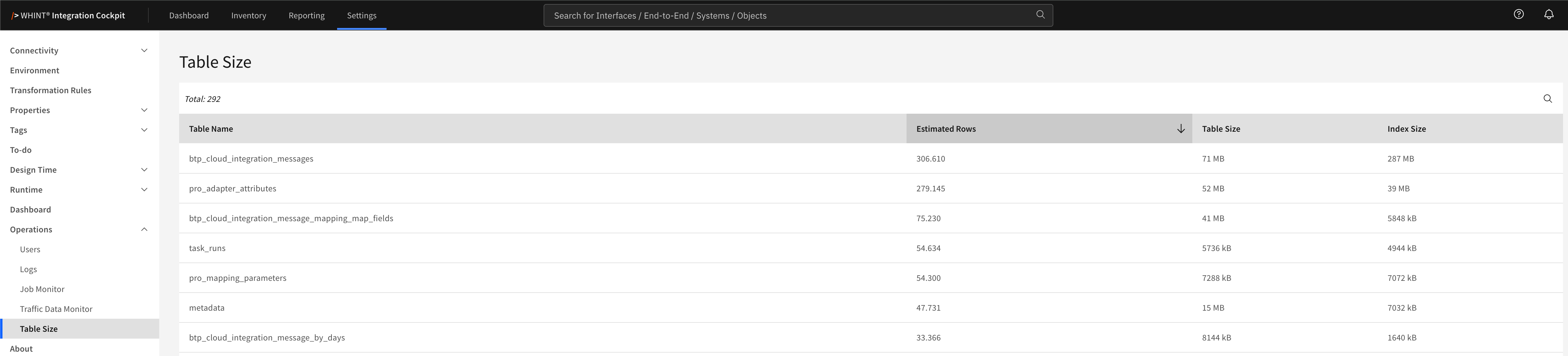Open the help question mark icon
This screenshot has width=1568, height=356.
[x=1519, y=15]
